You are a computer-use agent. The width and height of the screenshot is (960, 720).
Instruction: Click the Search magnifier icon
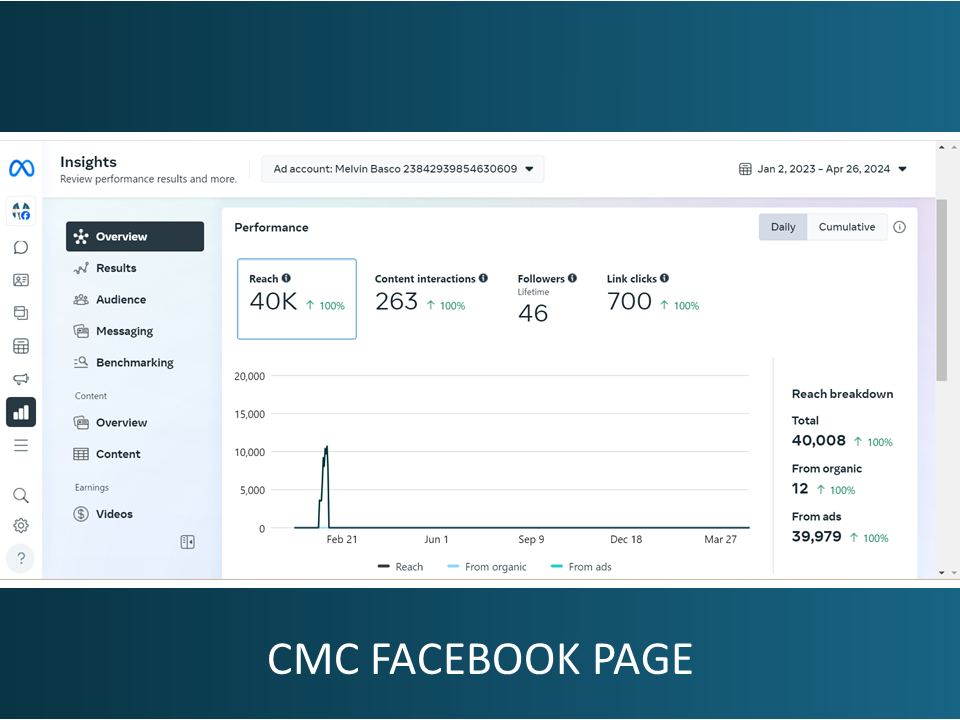point(21,495)
